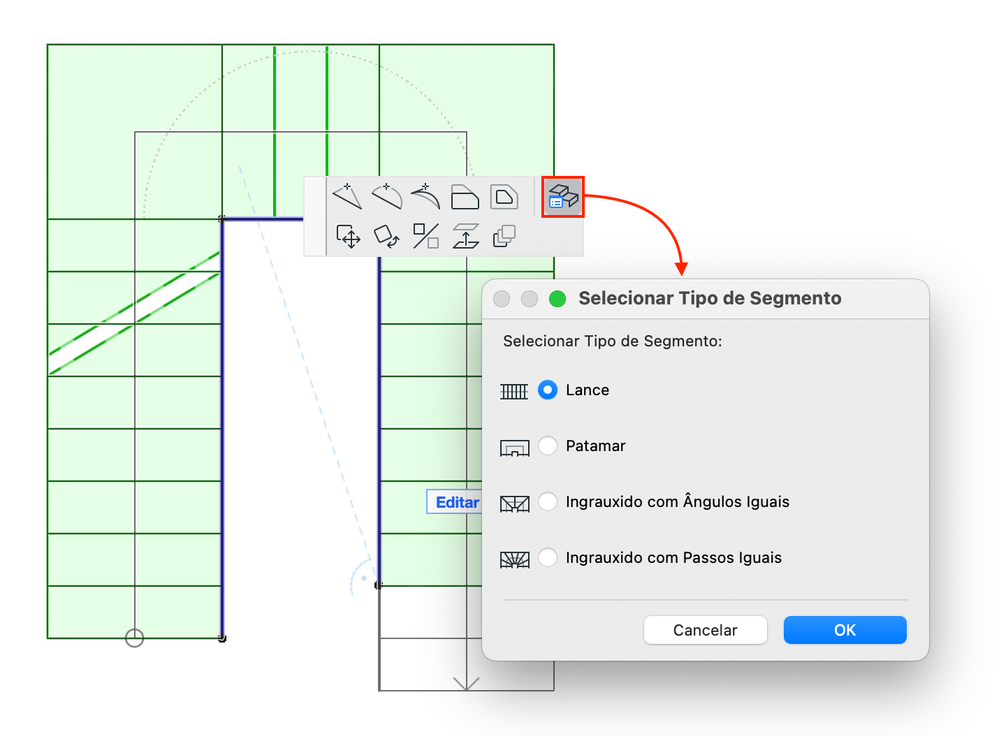Screen dimensions: 999x736
Task: Select the Lance radio button
Action: (x=547, y=390)
